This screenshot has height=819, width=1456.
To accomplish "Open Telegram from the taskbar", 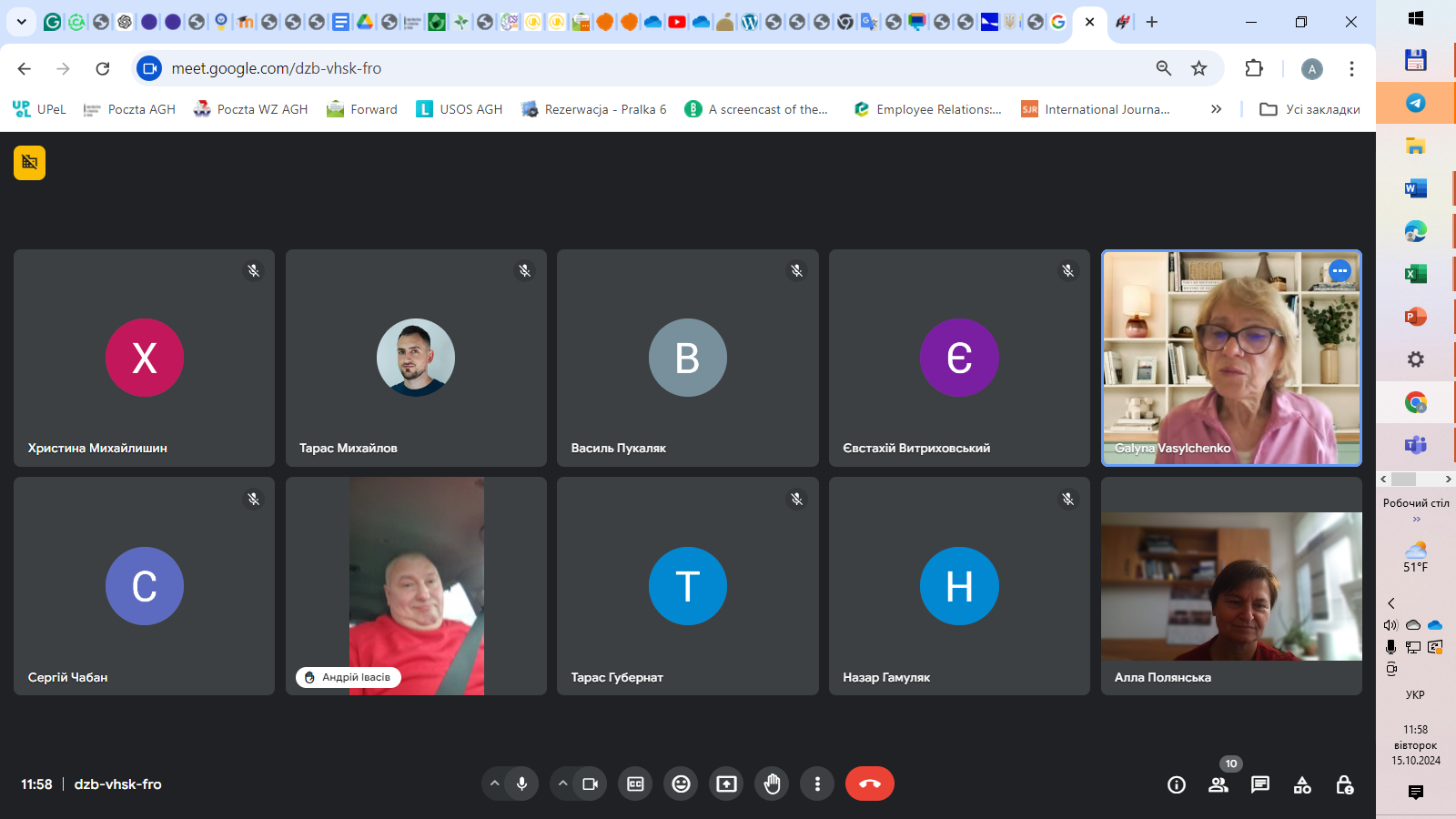I will (1415, 103).
